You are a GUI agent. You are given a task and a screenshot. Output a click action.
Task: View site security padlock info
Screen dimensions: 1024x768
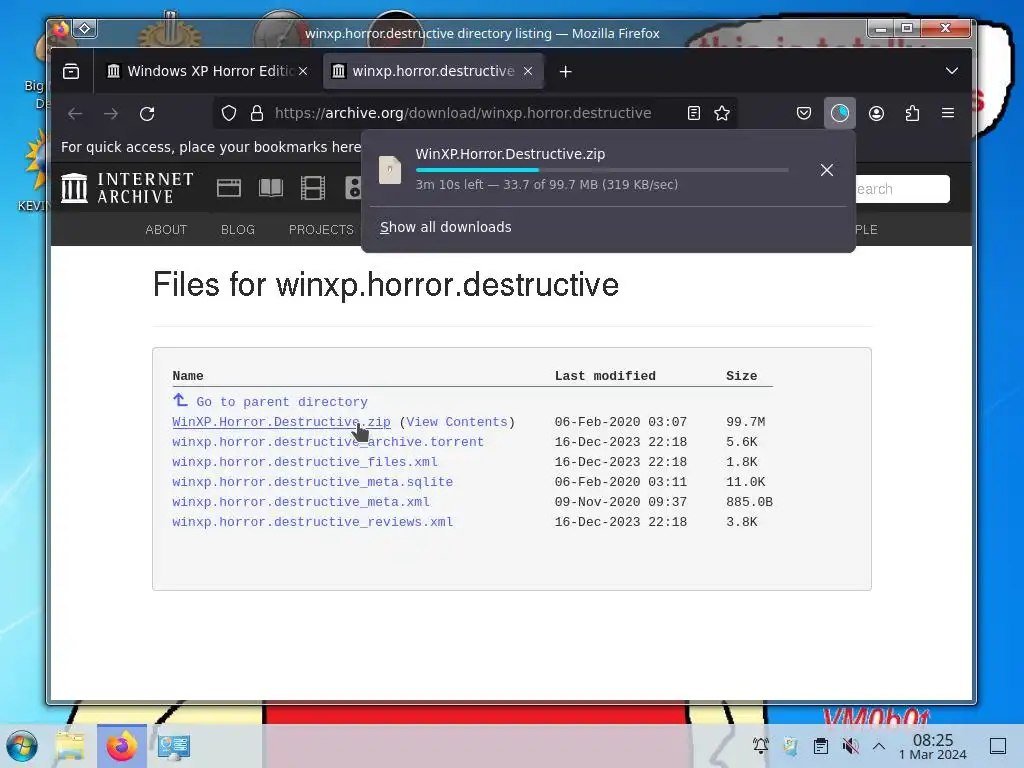[x=257, y=113]
